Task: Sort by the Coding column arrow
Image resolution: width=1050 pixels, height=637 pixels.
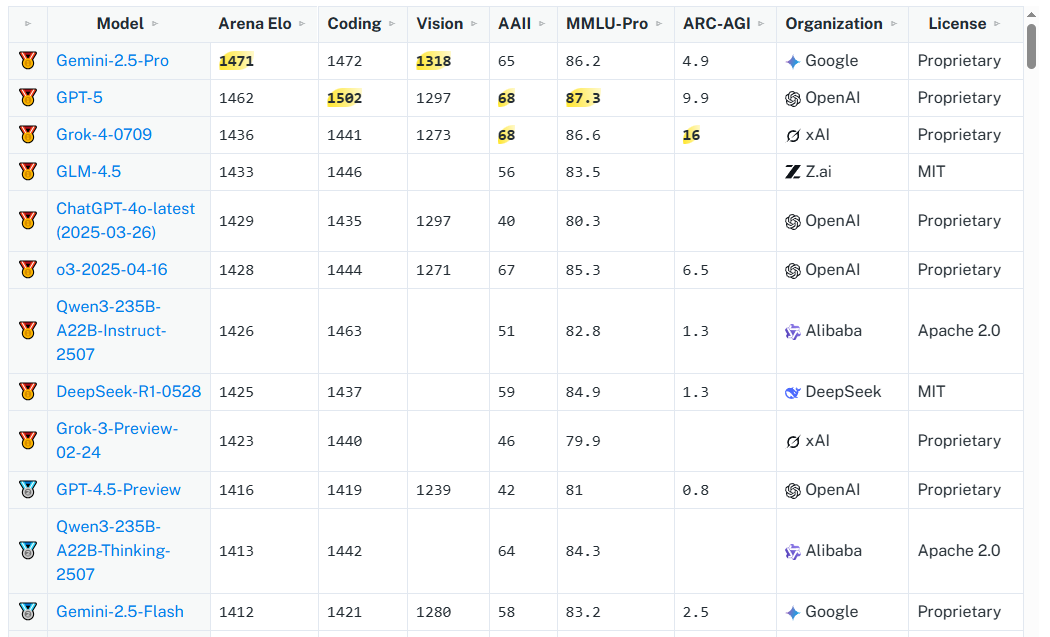Action: tap(392, 24)
